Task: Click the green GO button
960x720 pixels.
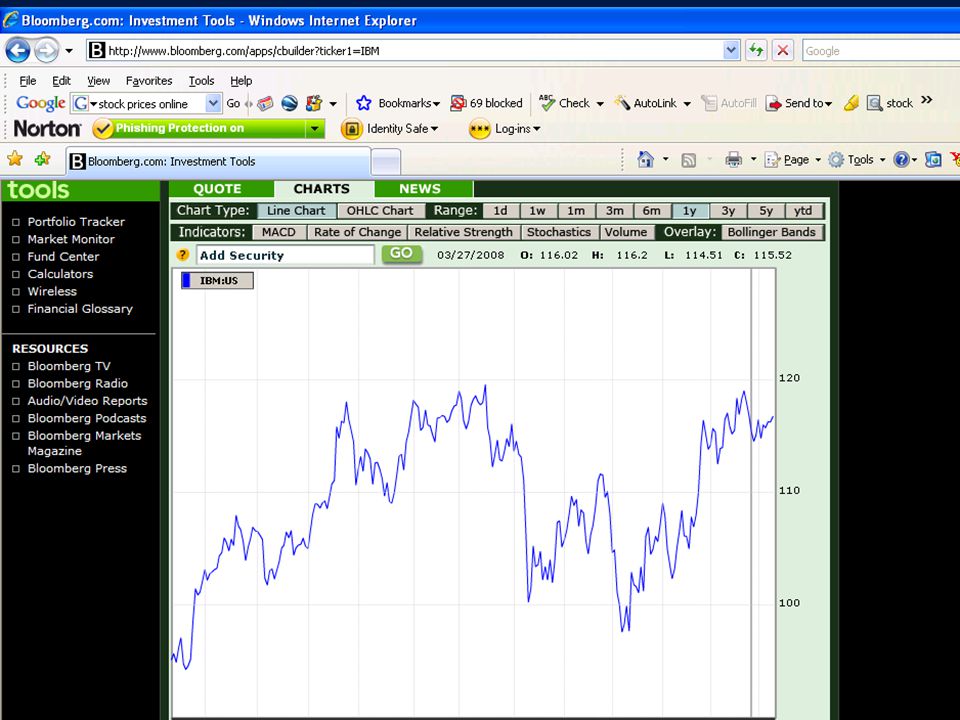Action: [x=402, y=254]
